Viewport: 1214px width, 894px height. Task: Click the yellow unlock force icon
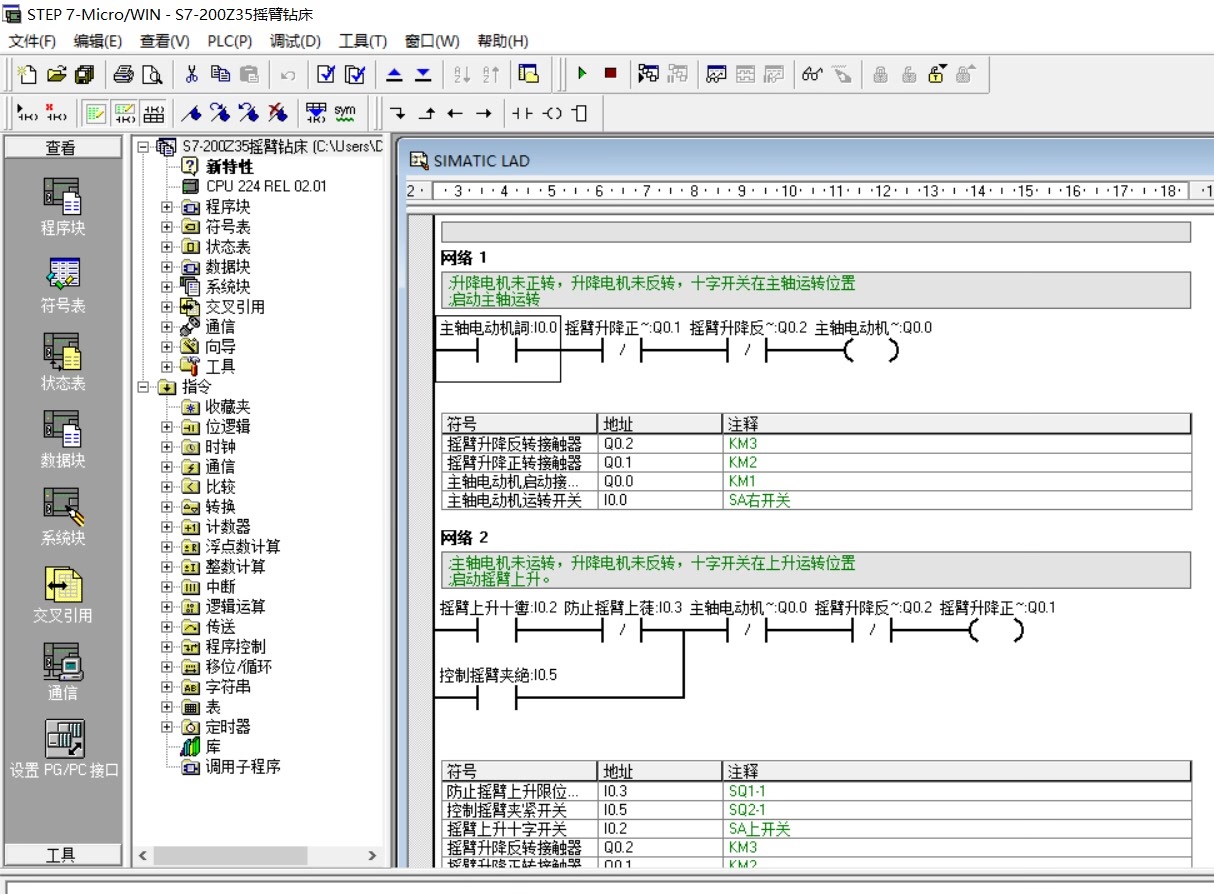(x=937, y=74)
